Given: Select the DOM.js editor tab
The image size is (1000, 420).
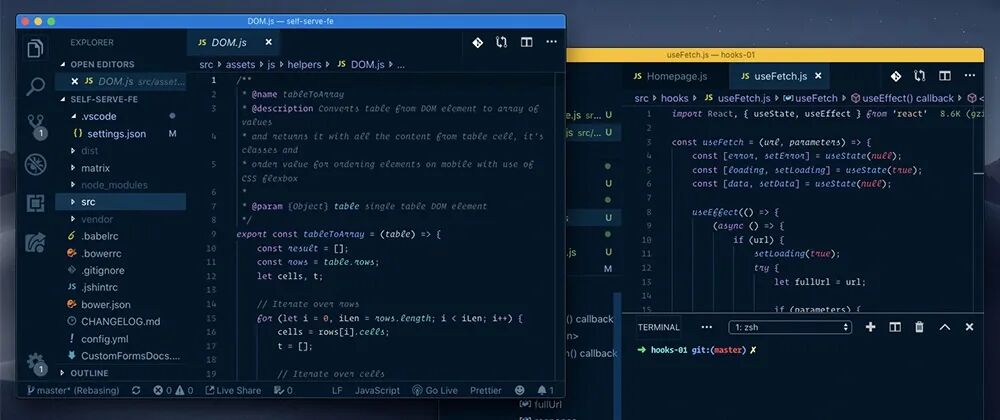Looking at the screenshot, I should tap(233, 42).
